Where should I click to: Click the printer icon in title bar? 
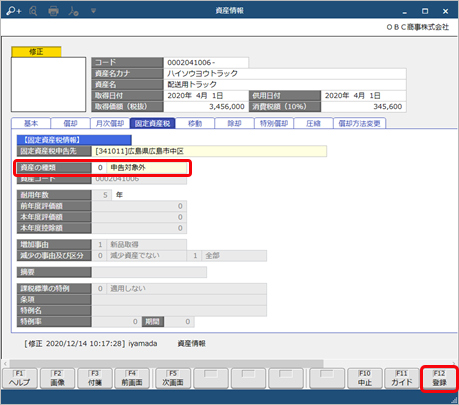click(53, 11)
